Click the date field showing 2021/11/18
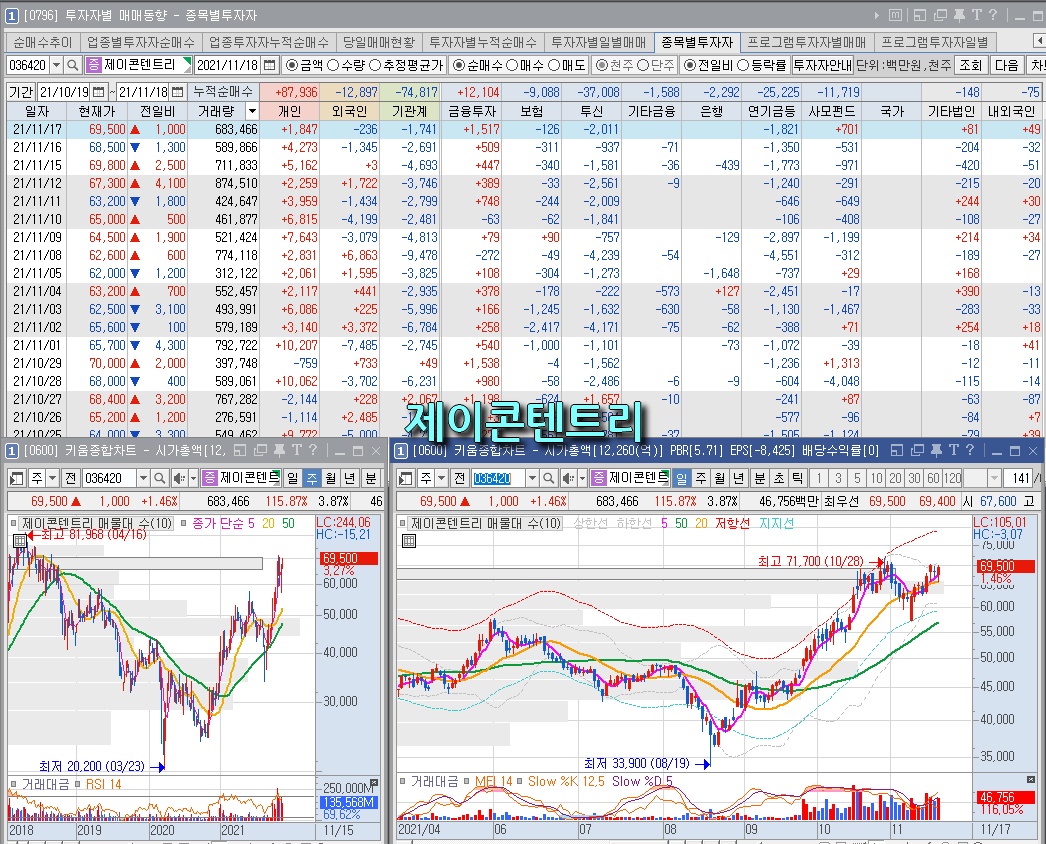The image size is (1046, 844). click(x=227, y=65)
